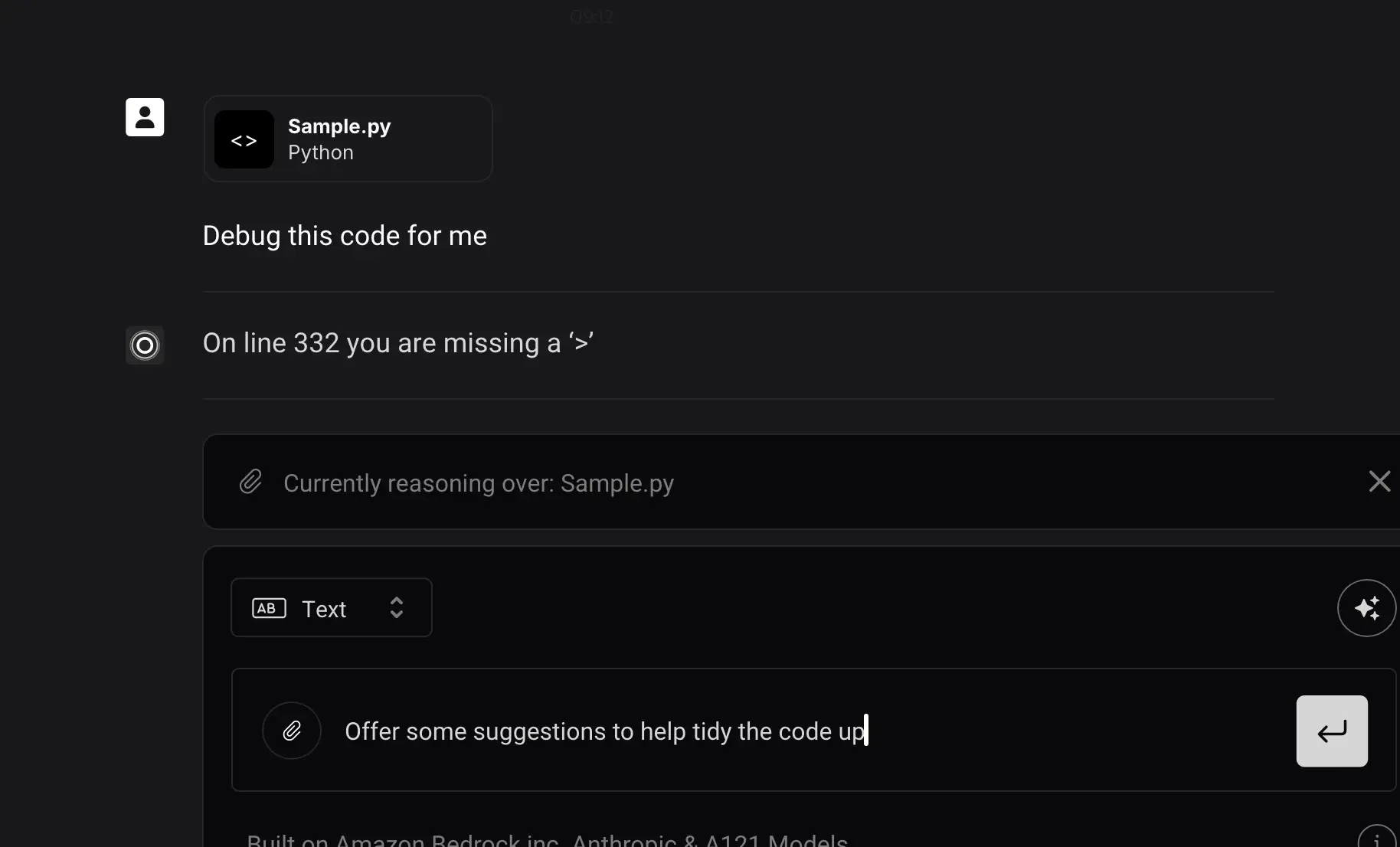Click the user profile avatar icon
Screen dimensions: 1400x847
pyautogui.click(x=145, y=117)
